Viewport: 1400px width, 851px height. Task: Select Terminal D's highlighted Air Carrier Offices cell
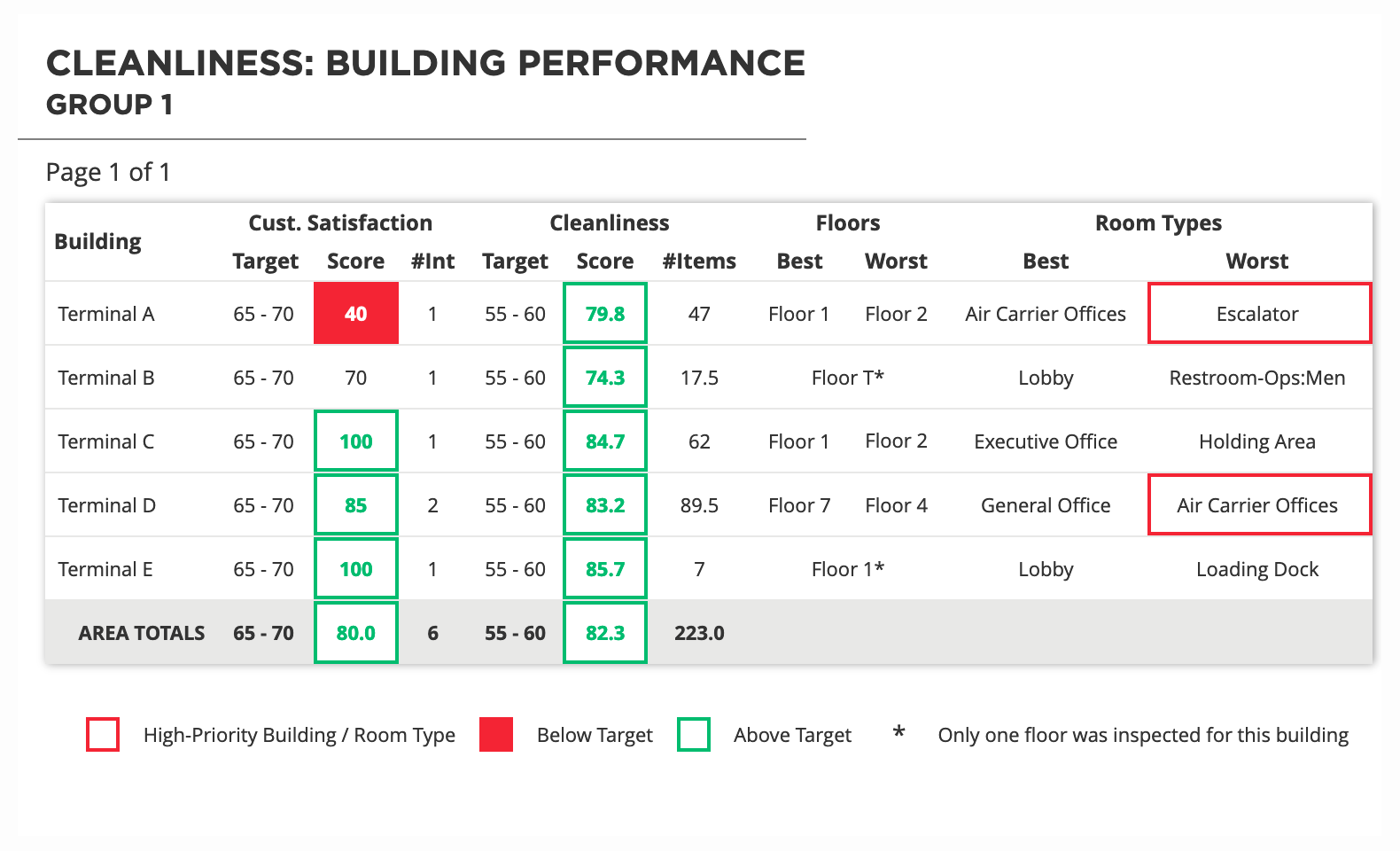point(1258,505)
